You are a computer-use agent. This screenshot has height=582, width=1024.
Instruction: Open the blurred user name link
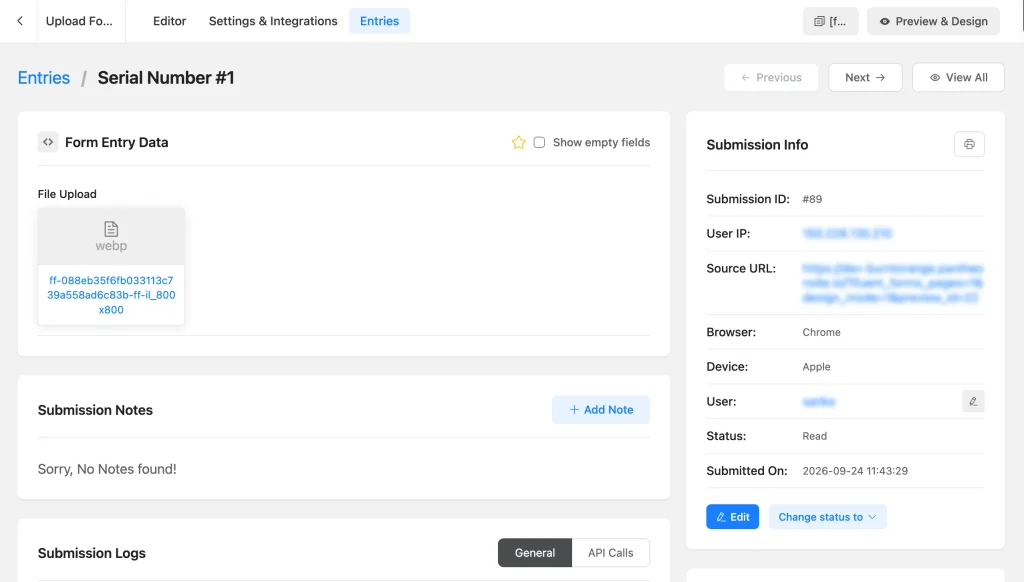pyautogui.click(x=819, y=401)
